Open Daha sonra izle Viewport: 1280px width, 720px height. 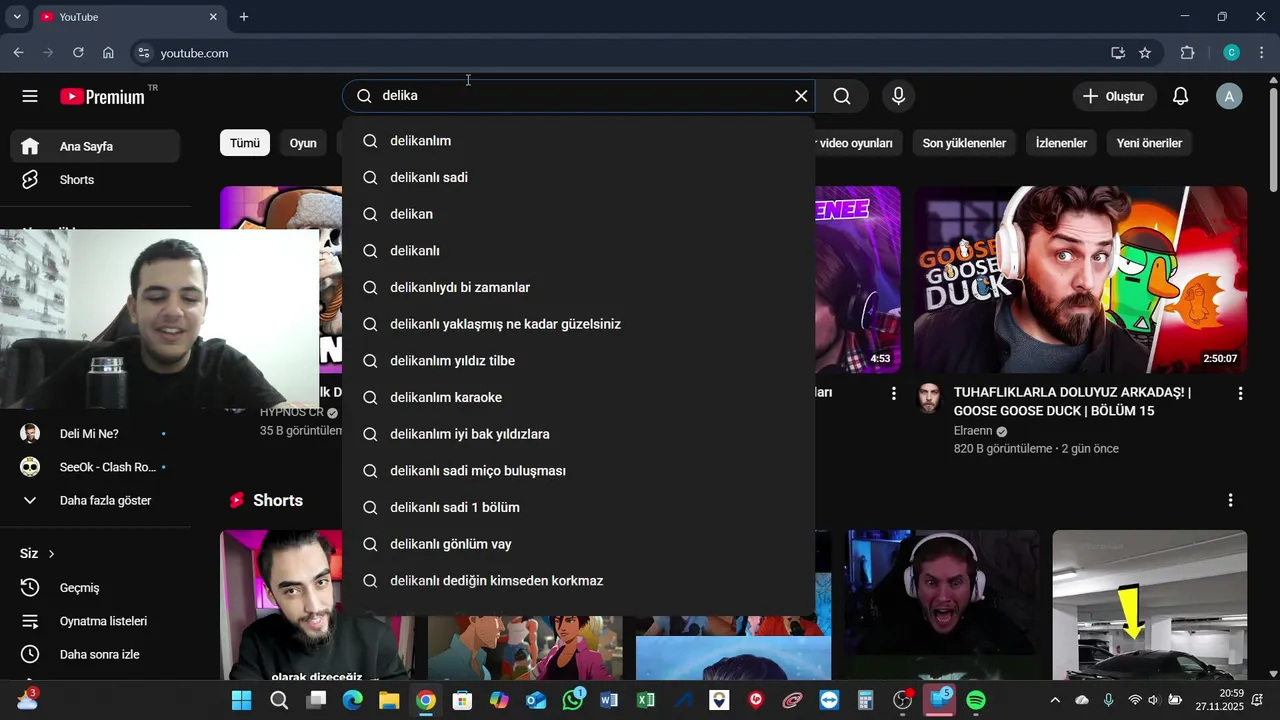[x=96, y=654]
